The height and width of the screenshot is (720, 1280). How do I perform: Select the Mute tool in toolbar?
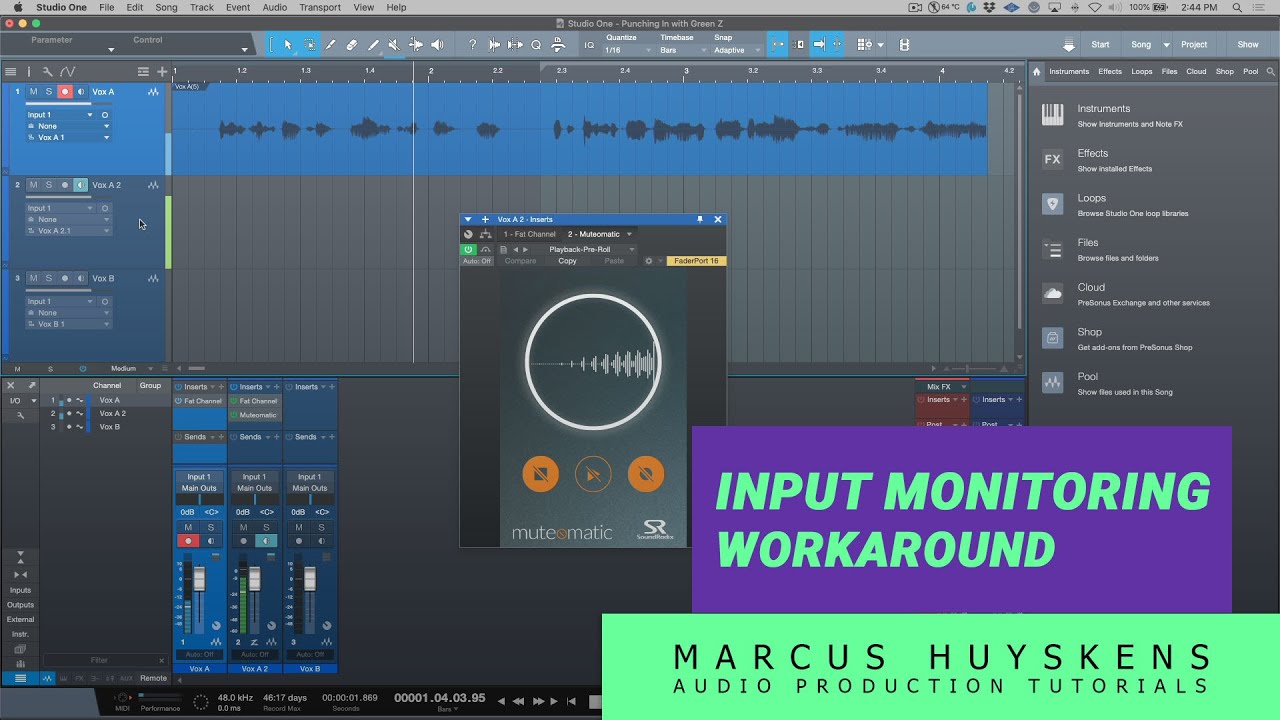point(394,45)
